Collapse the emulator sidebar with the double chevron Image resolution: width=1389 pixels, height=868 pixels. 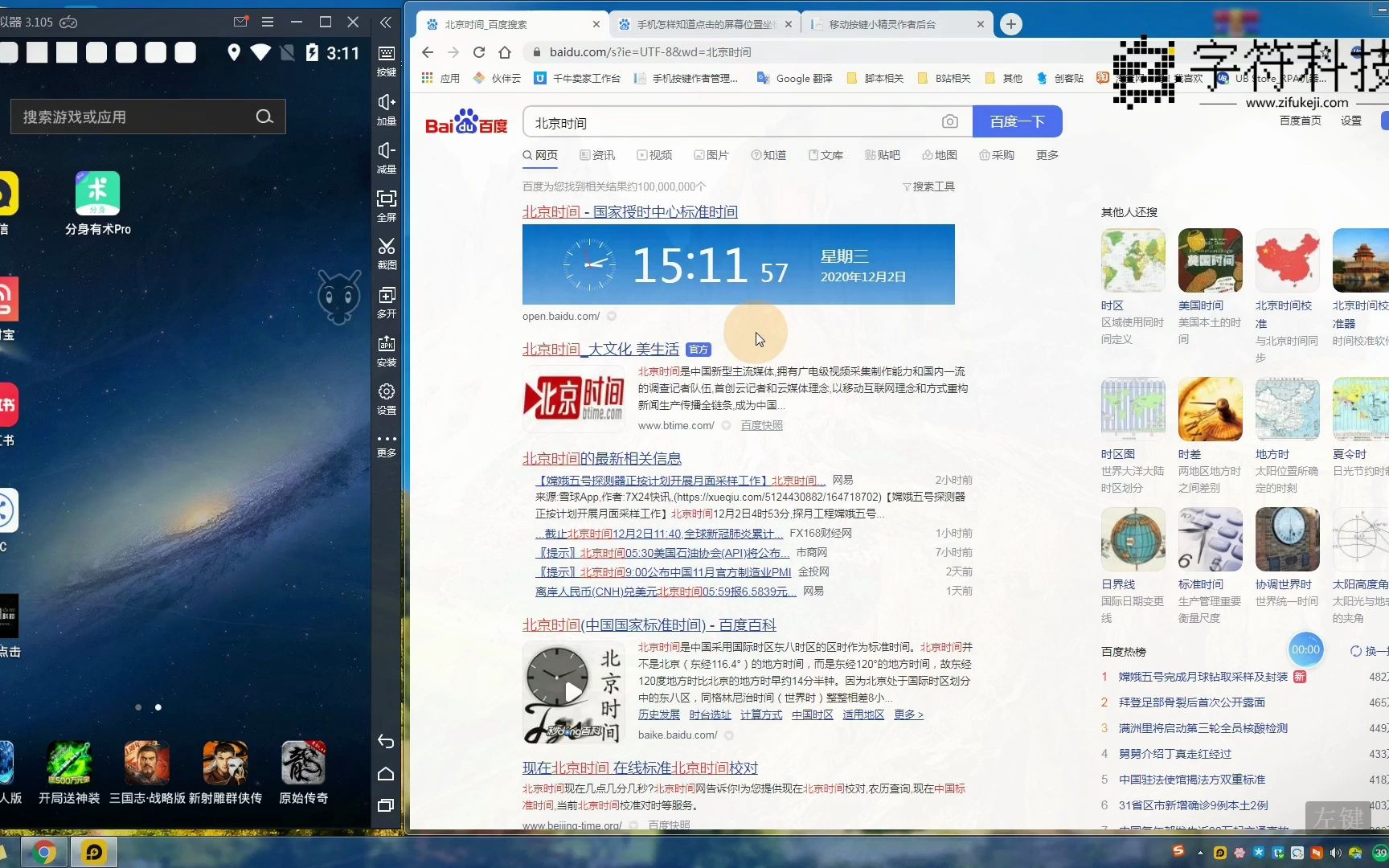(386, 23)
